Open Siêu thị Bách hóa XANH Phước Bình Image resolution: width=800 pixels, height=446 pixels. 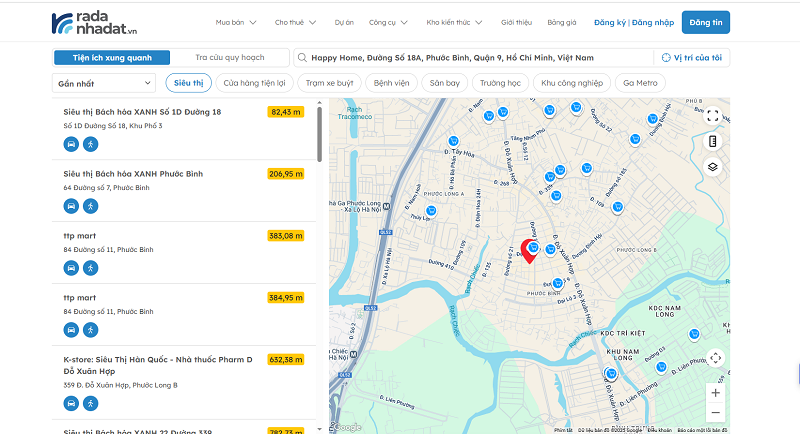[x=133, y=174]
